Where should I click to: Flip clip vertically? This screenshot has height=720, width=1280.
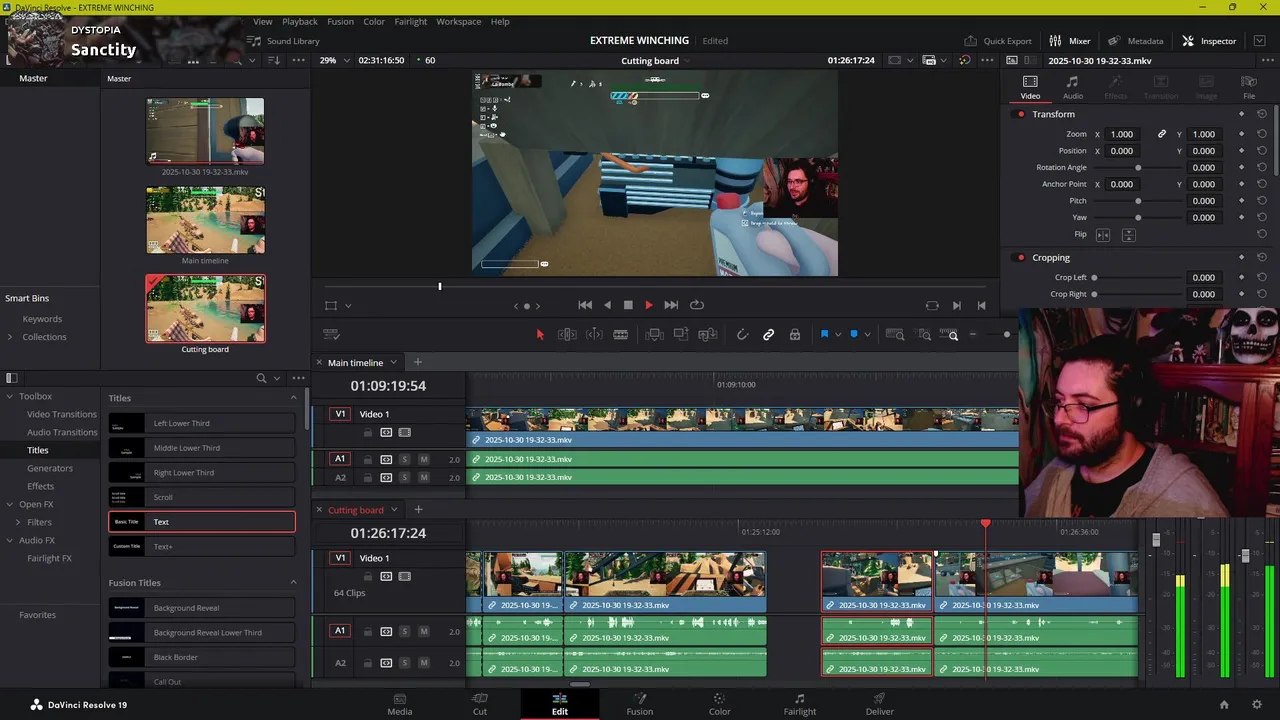click(1129, 235)
